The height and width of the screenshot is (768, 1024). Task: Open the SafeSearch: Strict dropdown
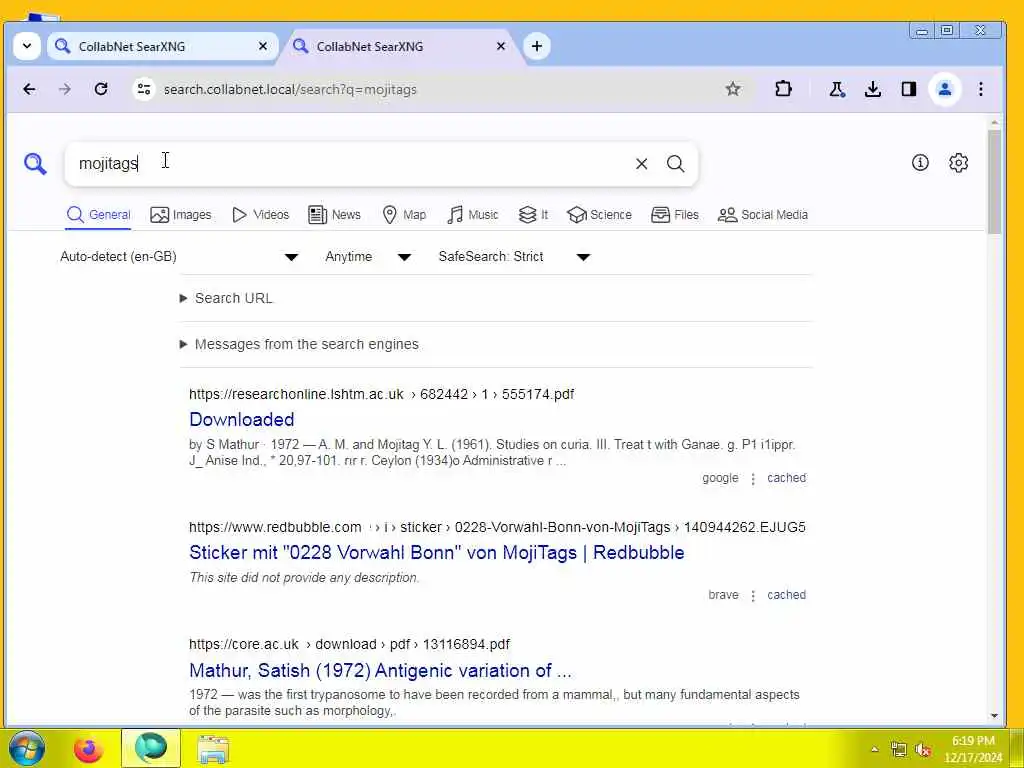(515, 257)
